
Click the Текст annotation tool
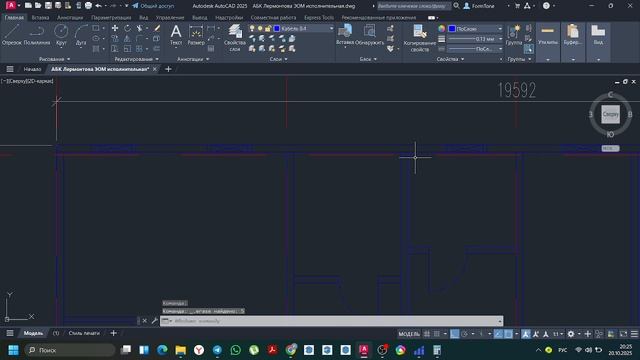point(176,34)
